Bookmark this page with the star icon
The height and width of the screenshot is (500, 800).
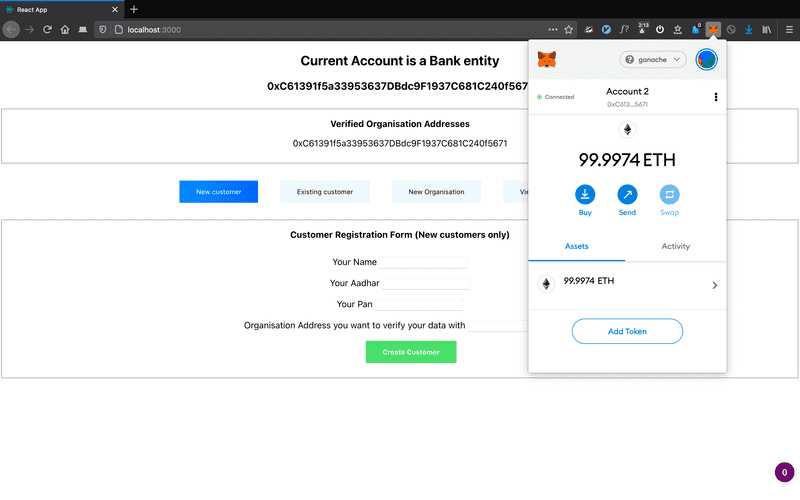pyautogui.click(x=568, y=30)
